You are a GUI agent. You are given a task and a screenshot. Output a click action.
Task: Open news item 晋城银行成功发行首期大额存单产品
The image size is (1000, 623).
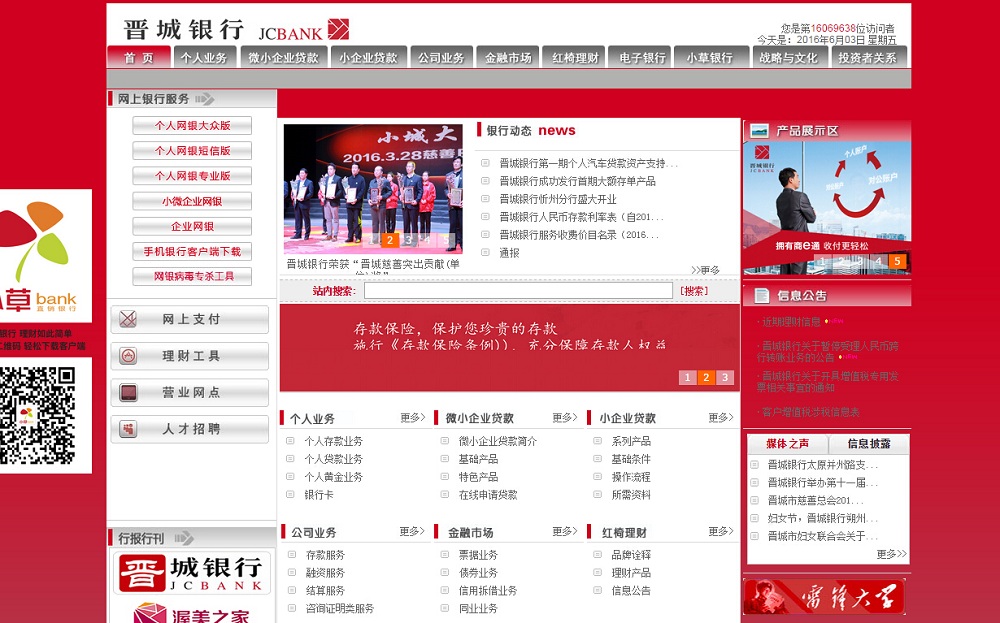click(x=577, y=181)
